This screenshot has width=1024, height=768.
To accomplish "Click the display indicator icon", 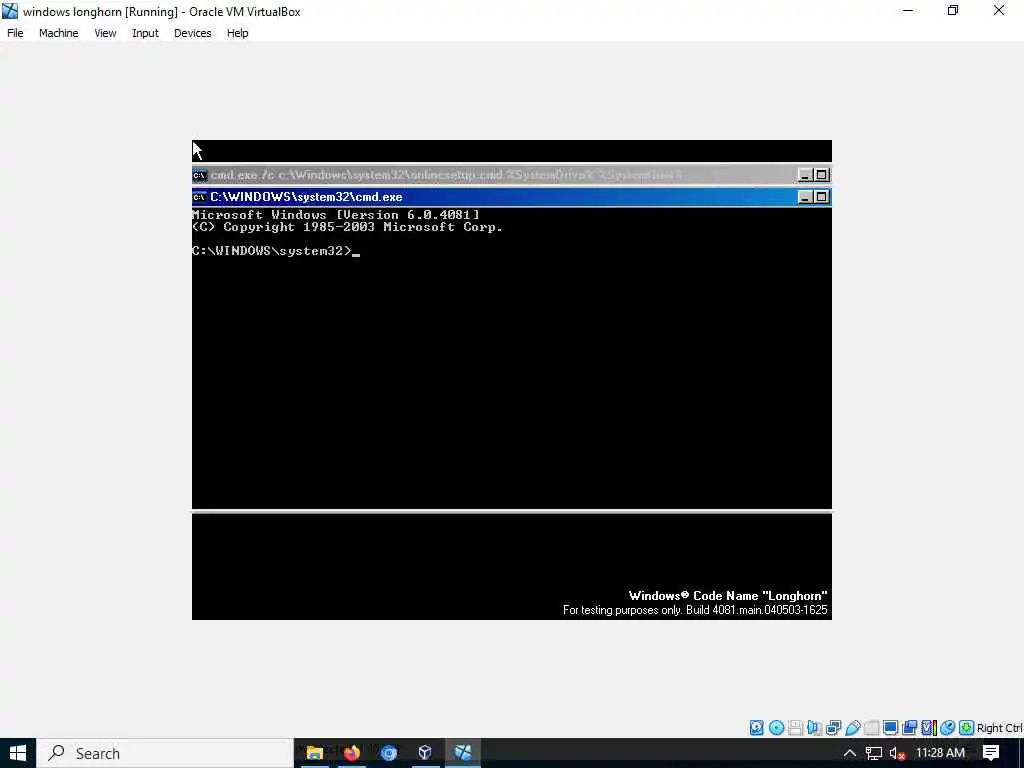I will pos(890,728).
